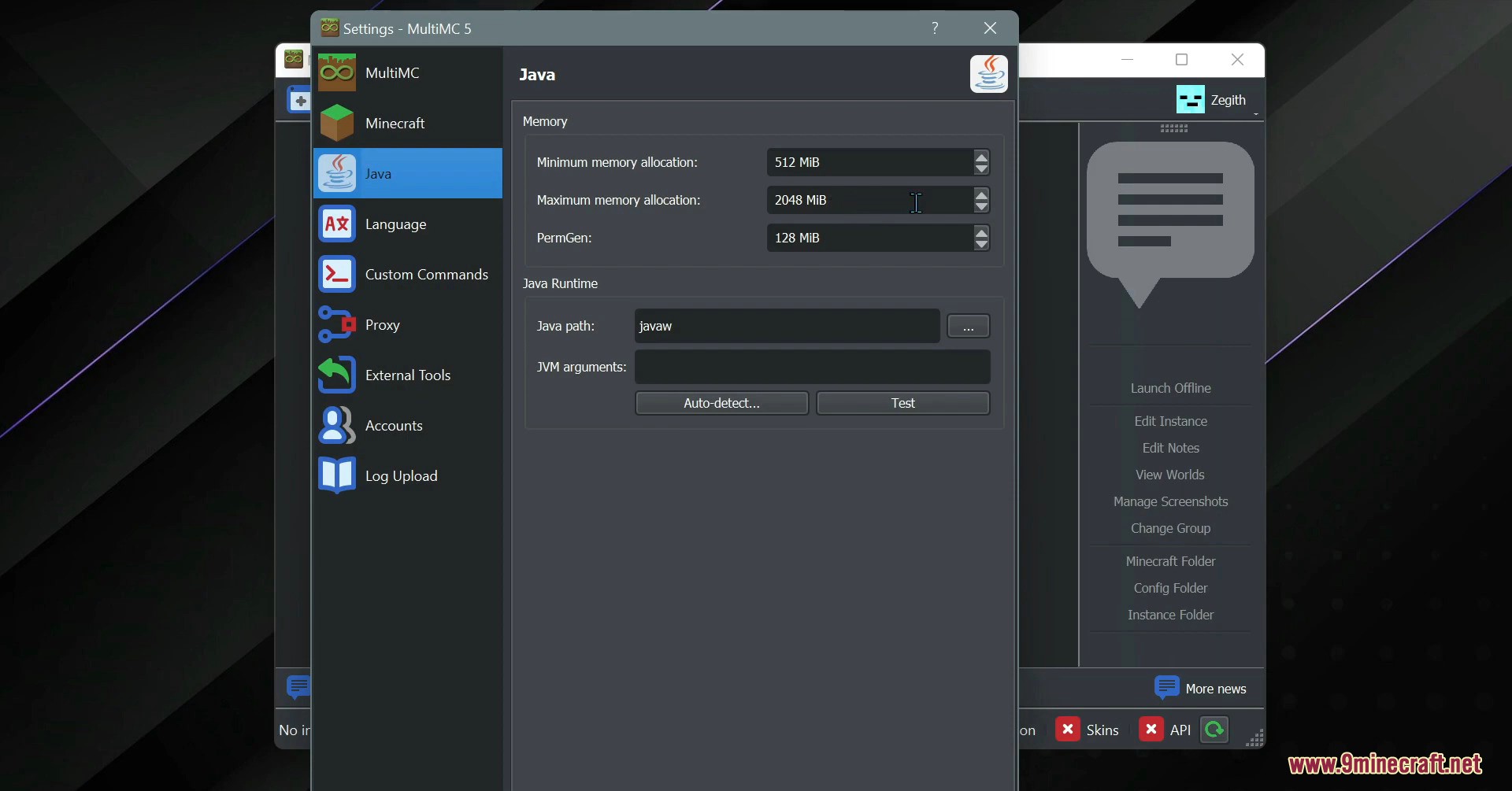Click the main window resize grip

pos(1255,737)
